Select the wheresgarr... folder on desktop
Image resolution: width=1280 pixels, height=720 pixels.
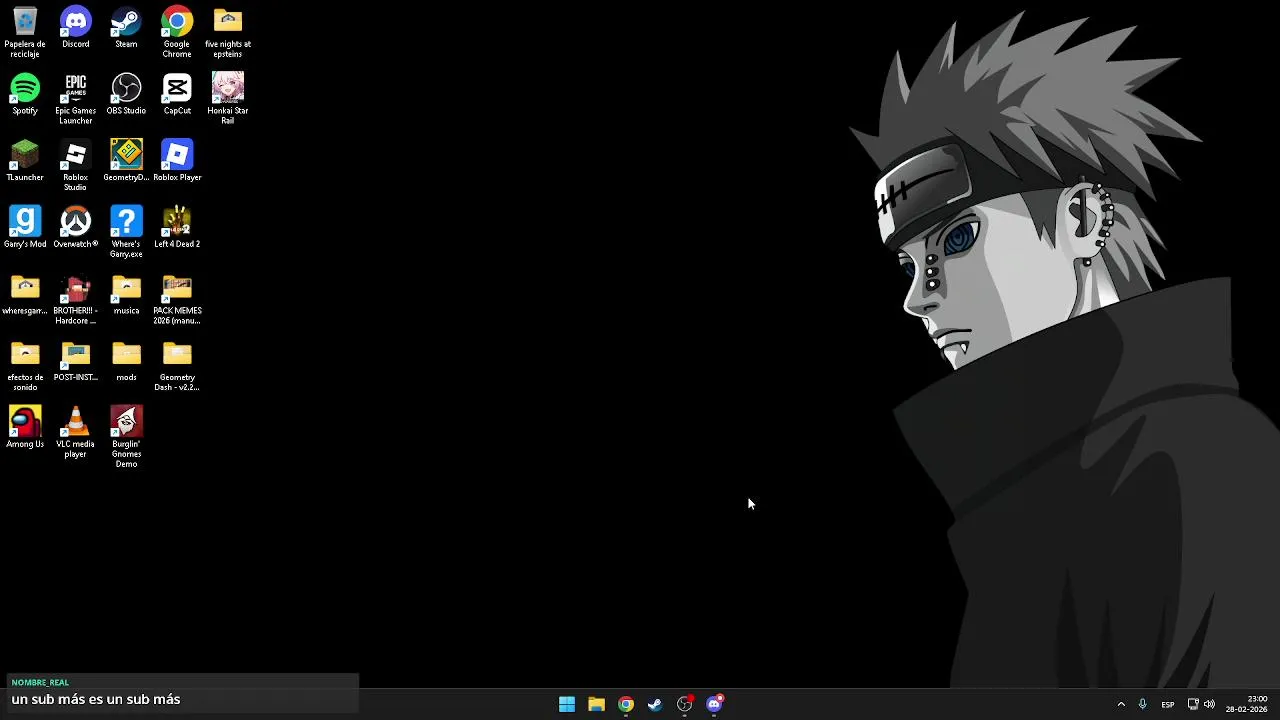click(25, 295)
